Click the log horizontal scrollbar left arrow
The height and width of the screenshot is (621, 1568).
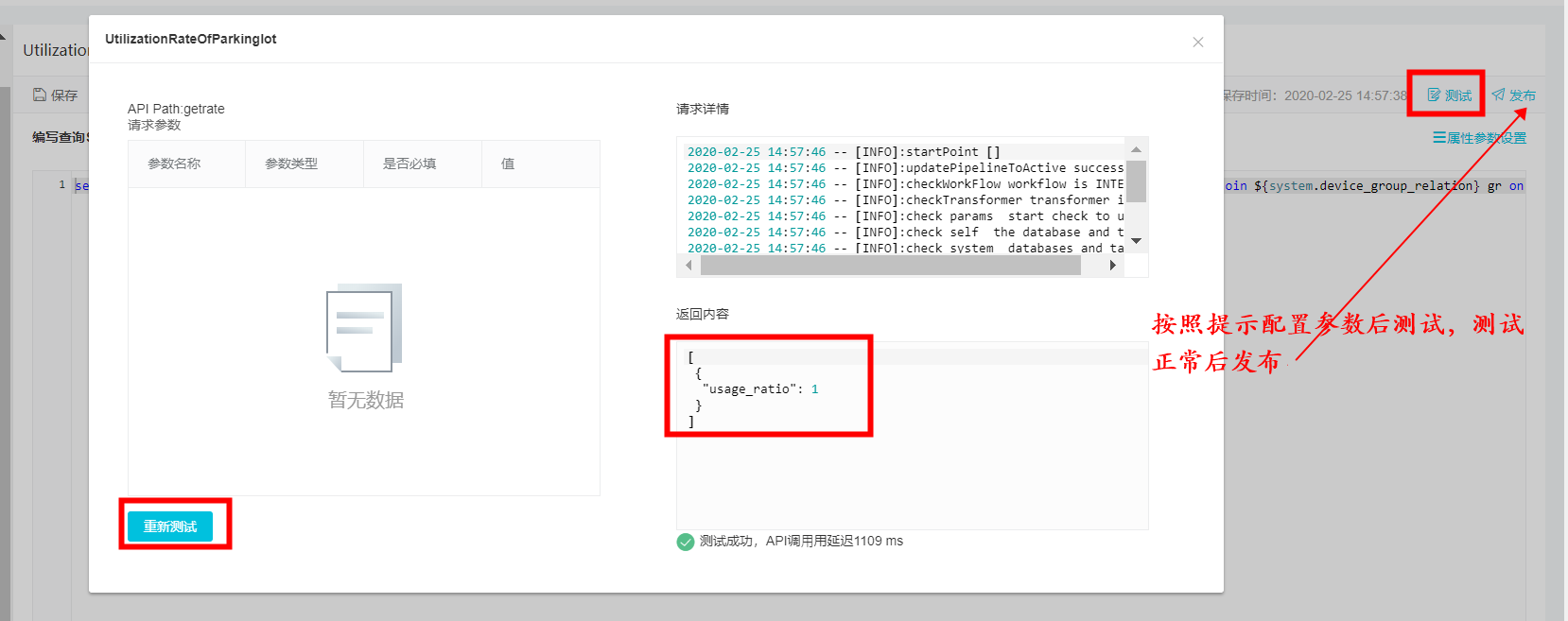tap(688, 266)
